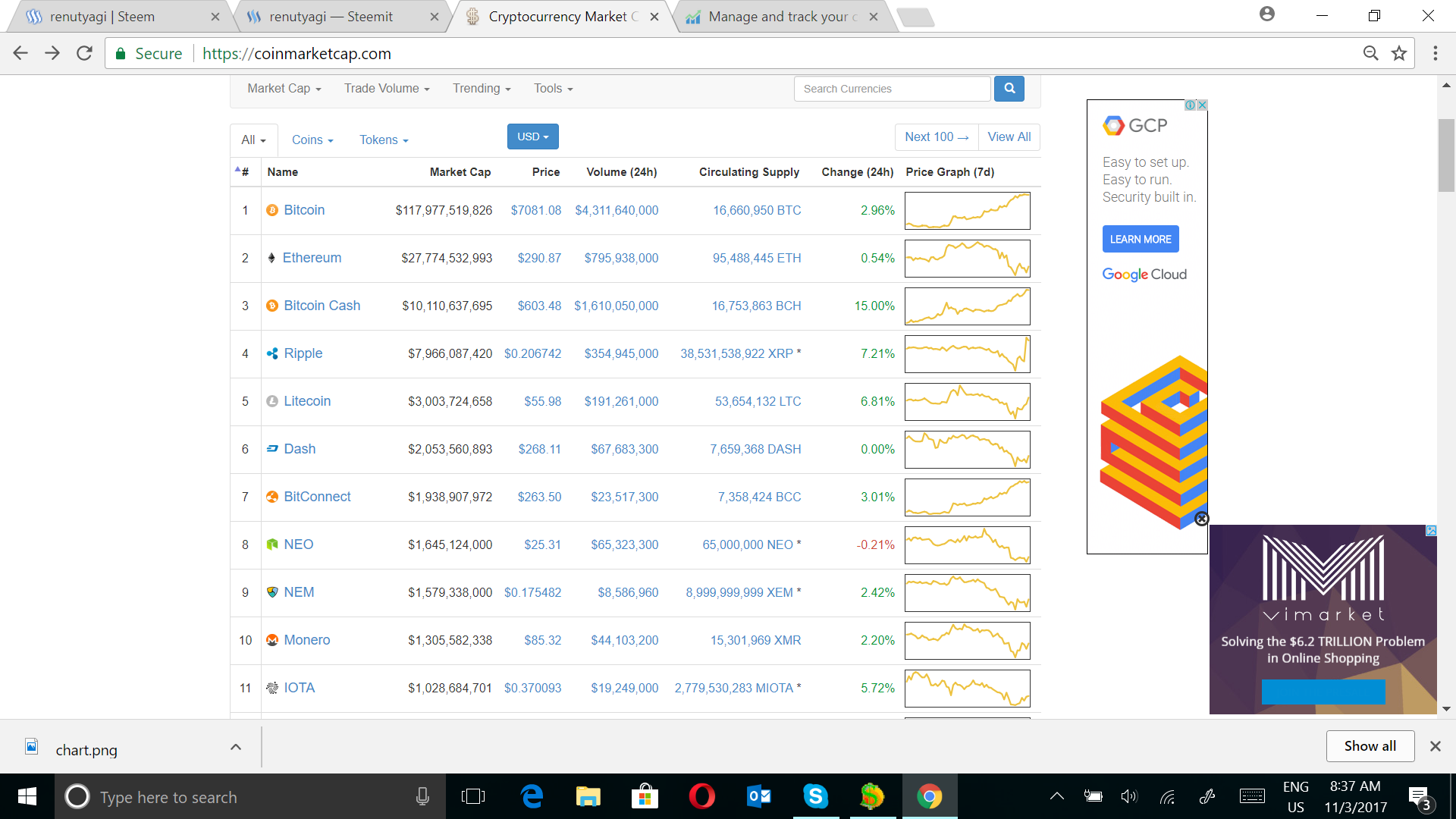The height and width of the screenshot is (819, 1456).
Task: Click the IOTA logo icon
Action: (x=272, y=688)
